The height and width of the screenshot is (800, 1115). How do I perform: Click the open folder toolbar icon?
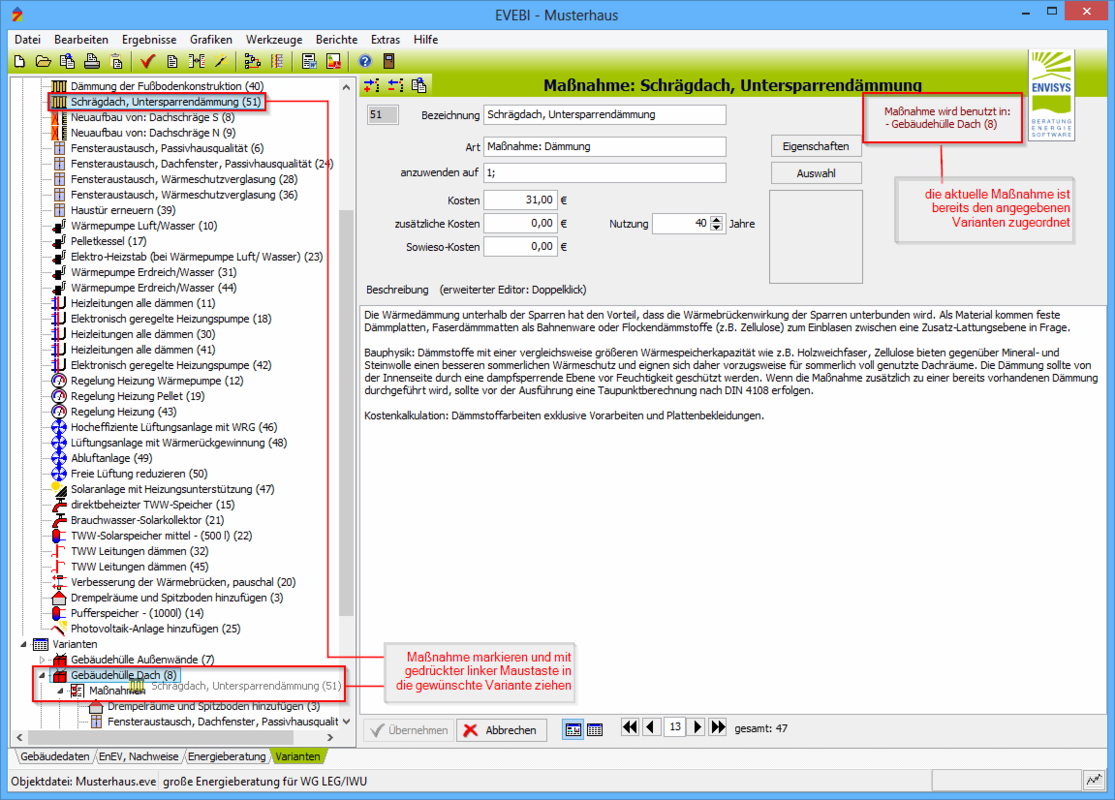(x=43, y=62)
